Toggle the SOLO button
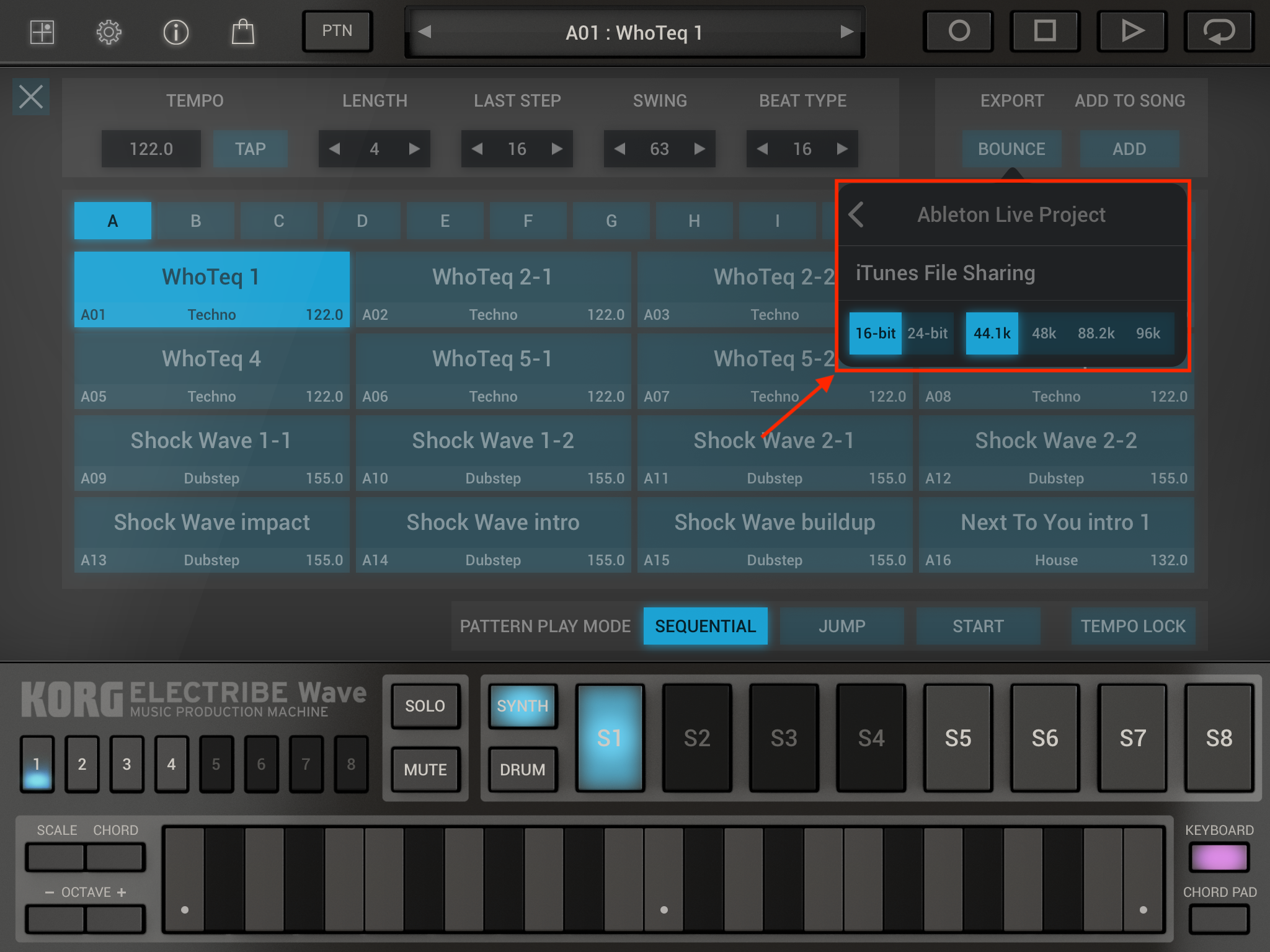 (x=425, y=706)
